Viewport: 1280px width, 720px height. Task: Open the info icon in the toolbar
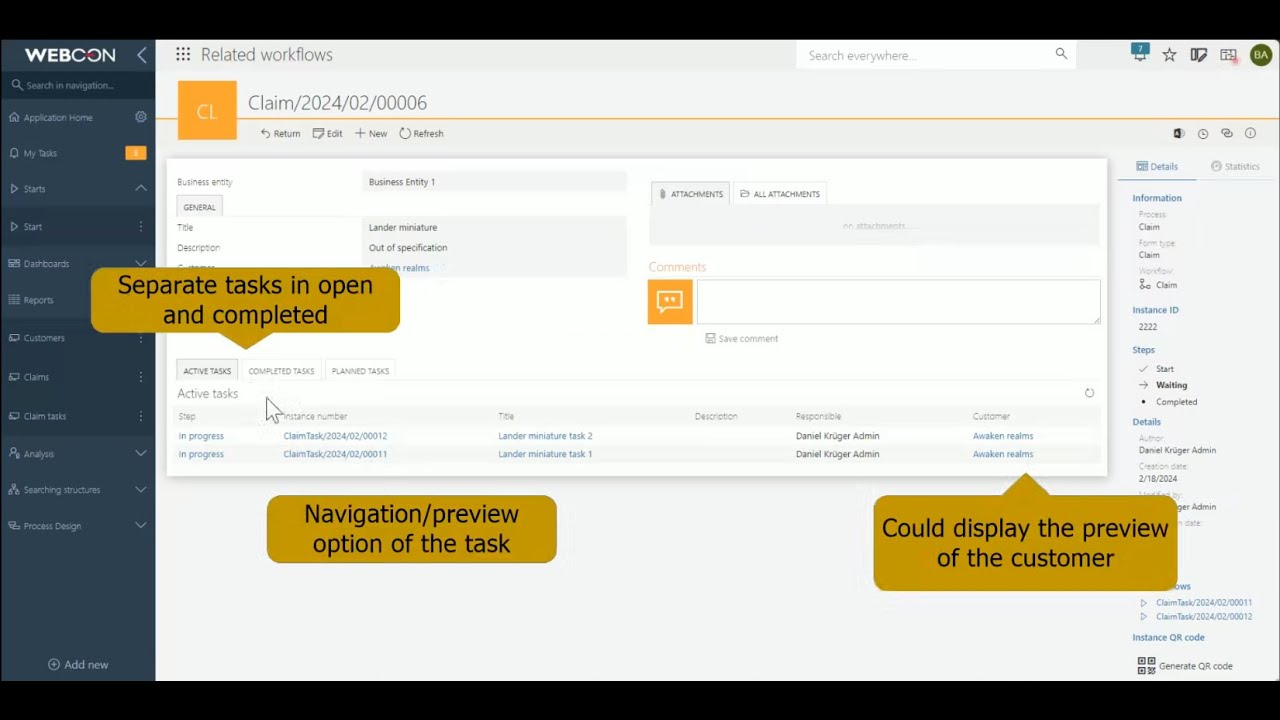pos(1250,133)
